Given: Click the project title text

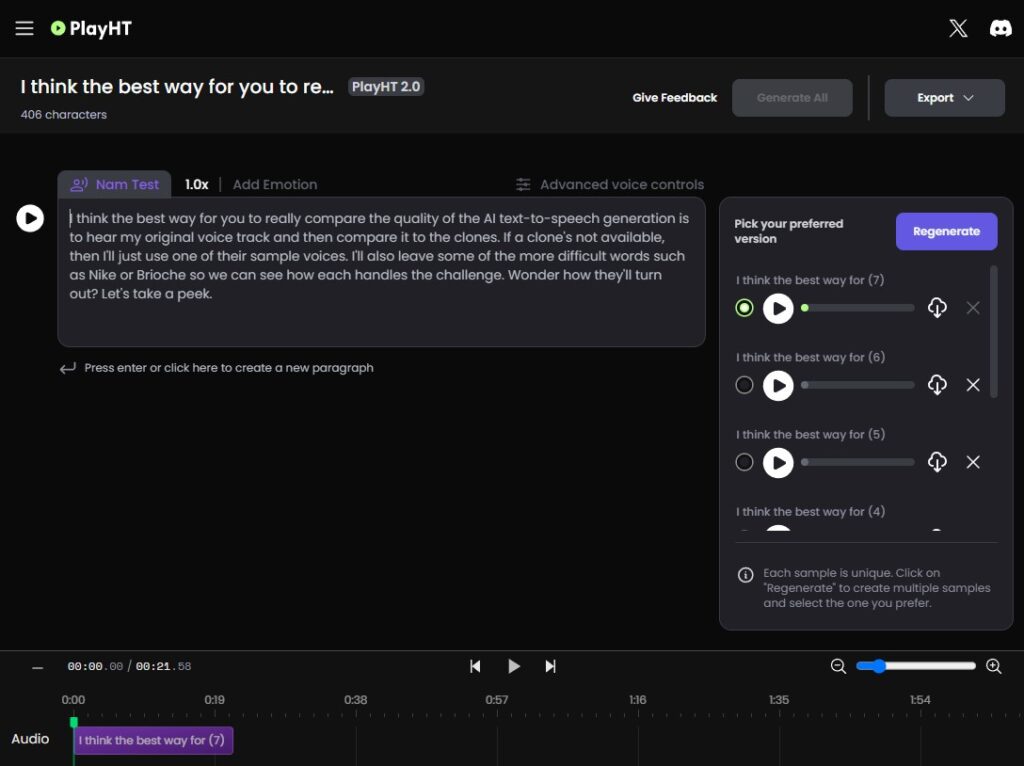Looking at the screenshot, I should (177, 86).
